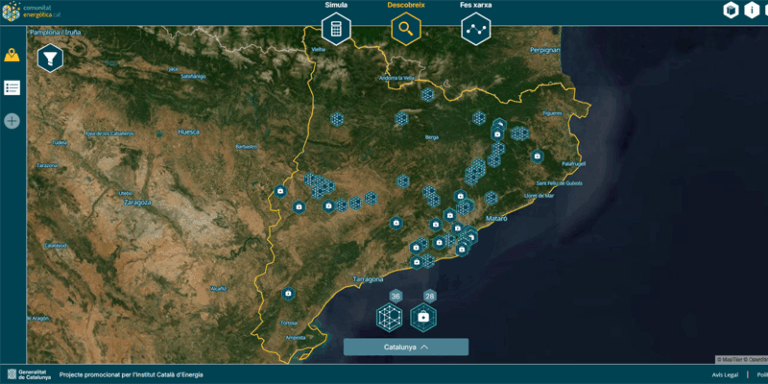Select the community marker right of Berga label
The height and width of the screenshot is (384, 768).
click(x=479, y=118)
